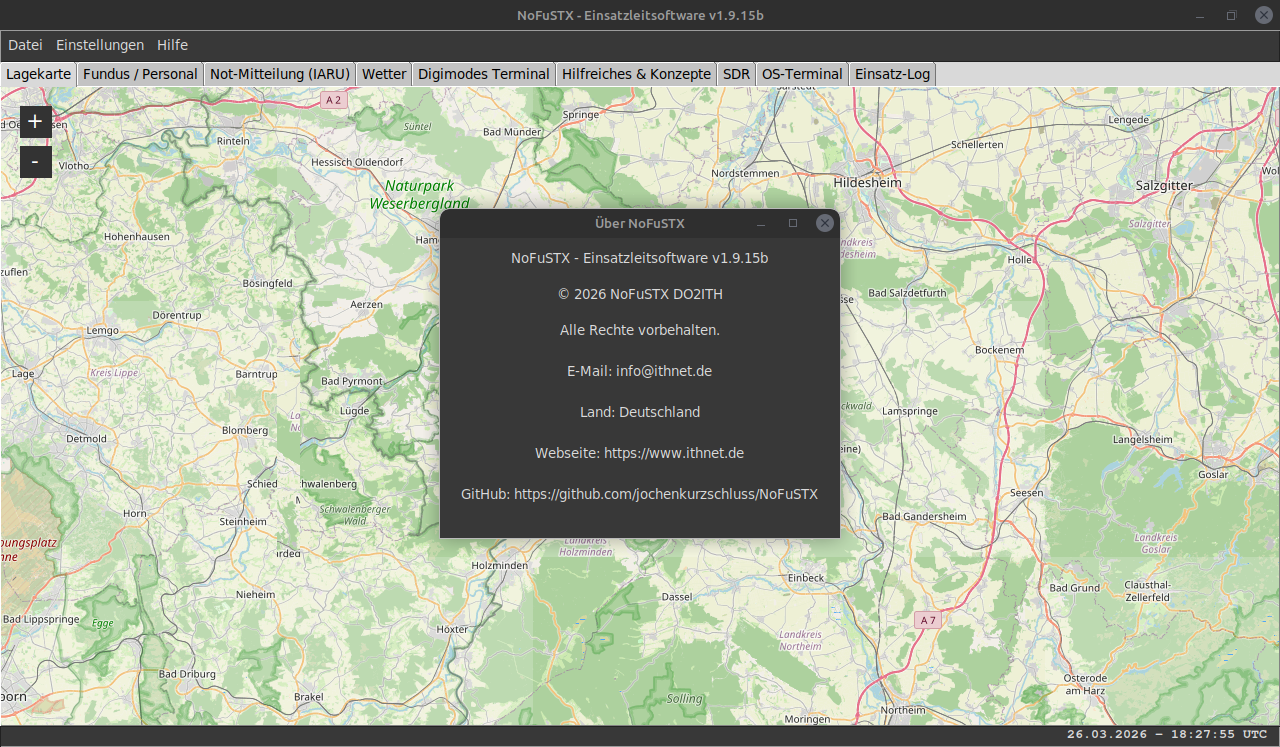Click Bad Driburg on the map

click(x=187, y=674)
